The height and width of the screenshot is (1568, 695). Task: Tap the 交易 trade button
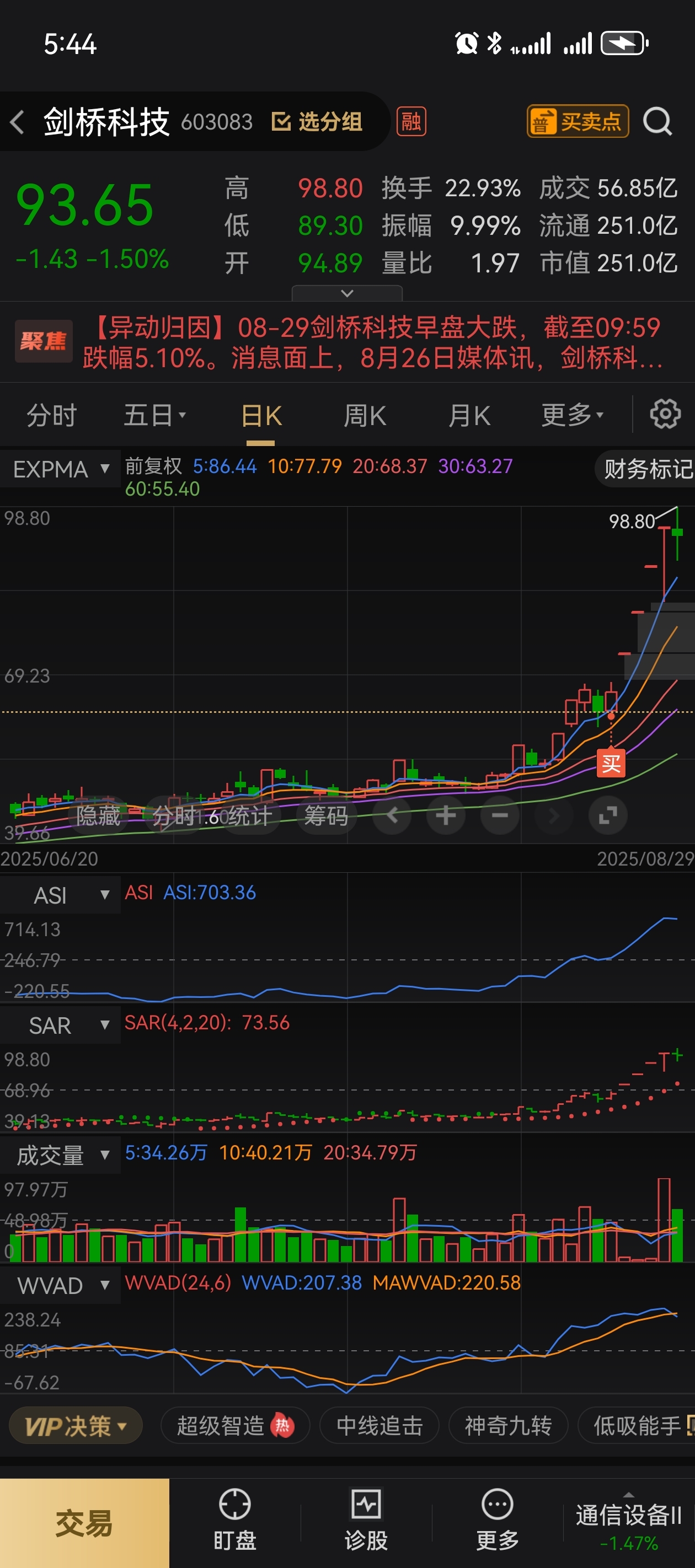tap(84, 1523)
